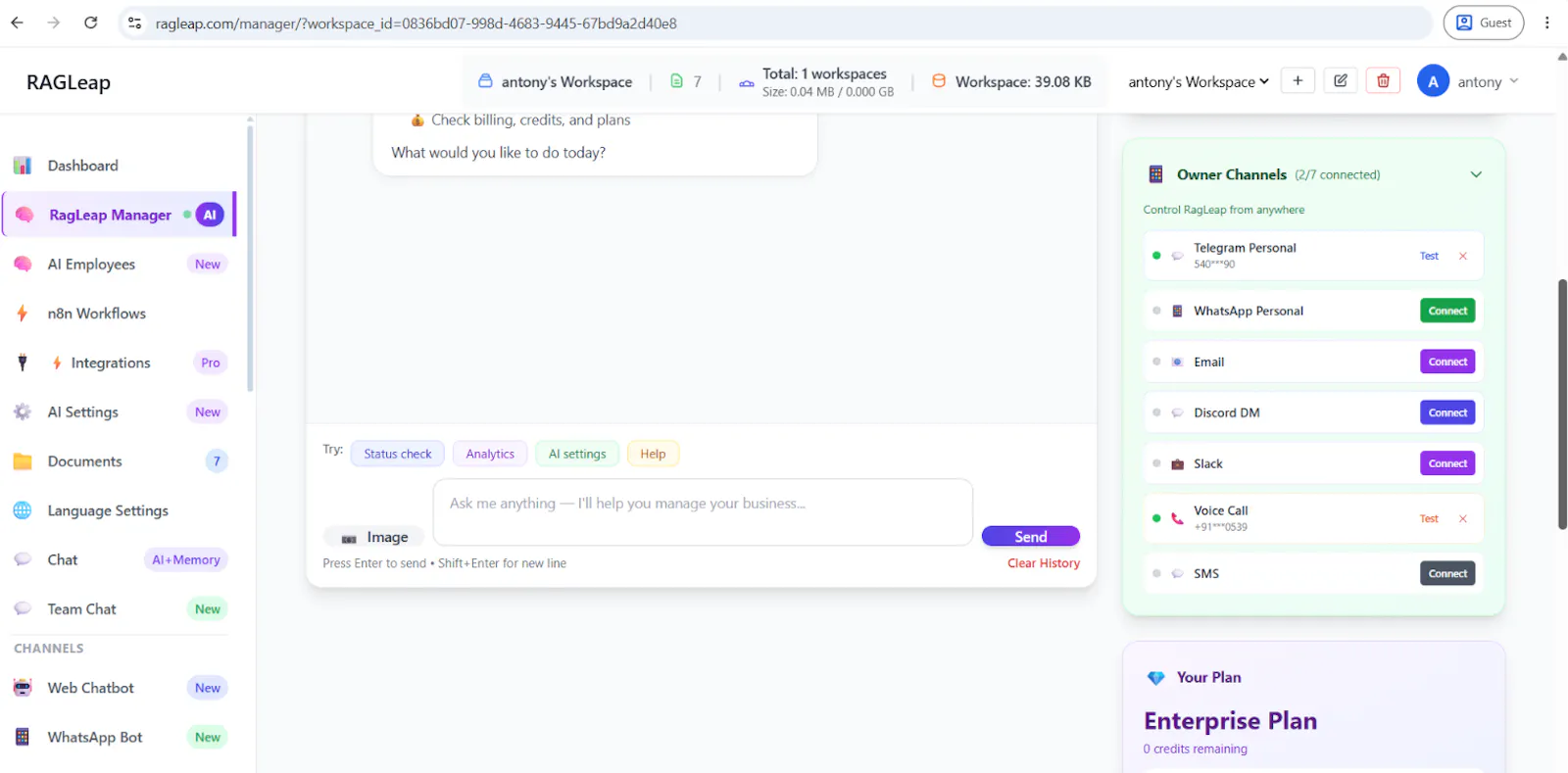The width and height of the screenshot is (1568, 773).
Task: Click the browser forward arrow
Action: pyautogui.click(x=53, y=23)
